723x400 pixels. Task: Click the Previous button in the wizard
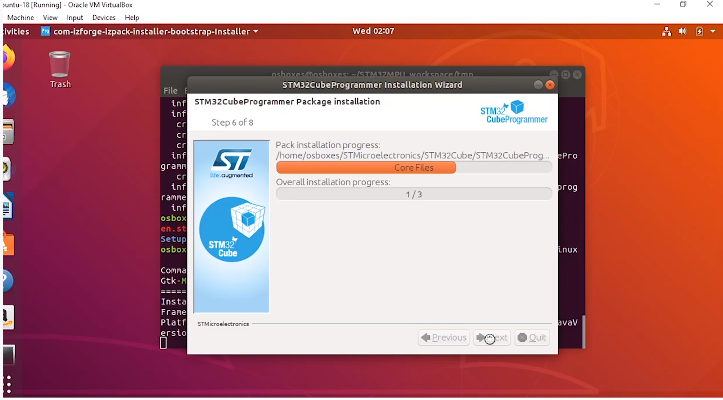pyautogui.click(x=444, y=338)
